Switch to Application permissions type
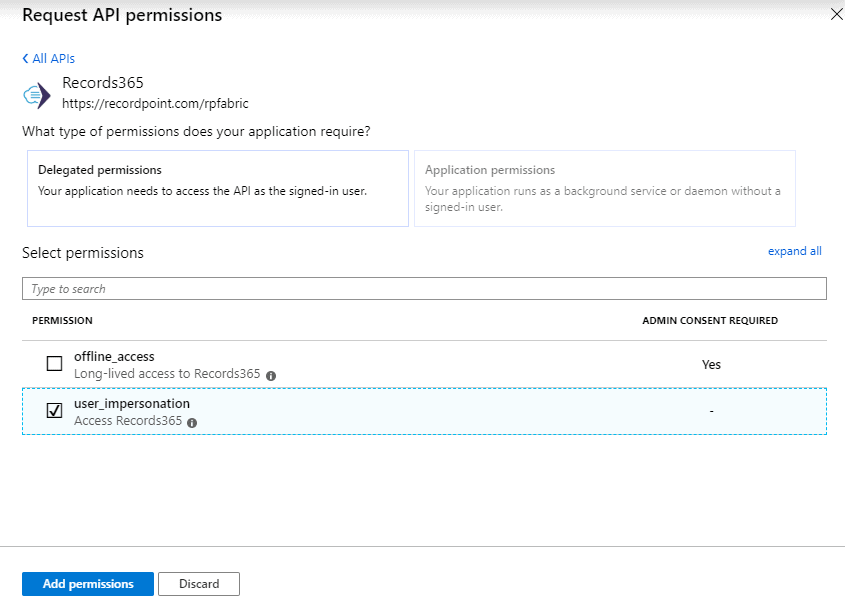 (x=604, y=189)
